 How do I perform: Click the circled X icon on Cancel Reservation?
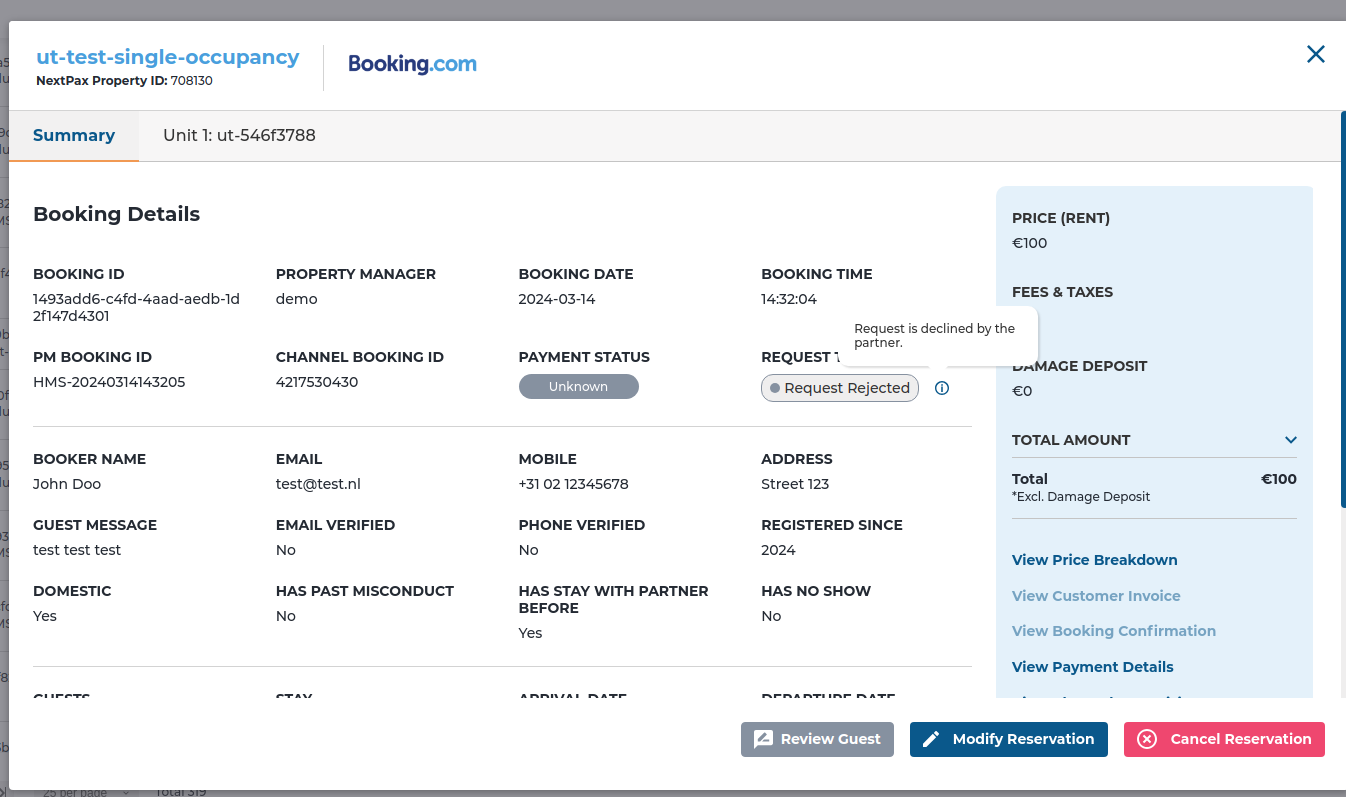click(x=1147, y=739)
